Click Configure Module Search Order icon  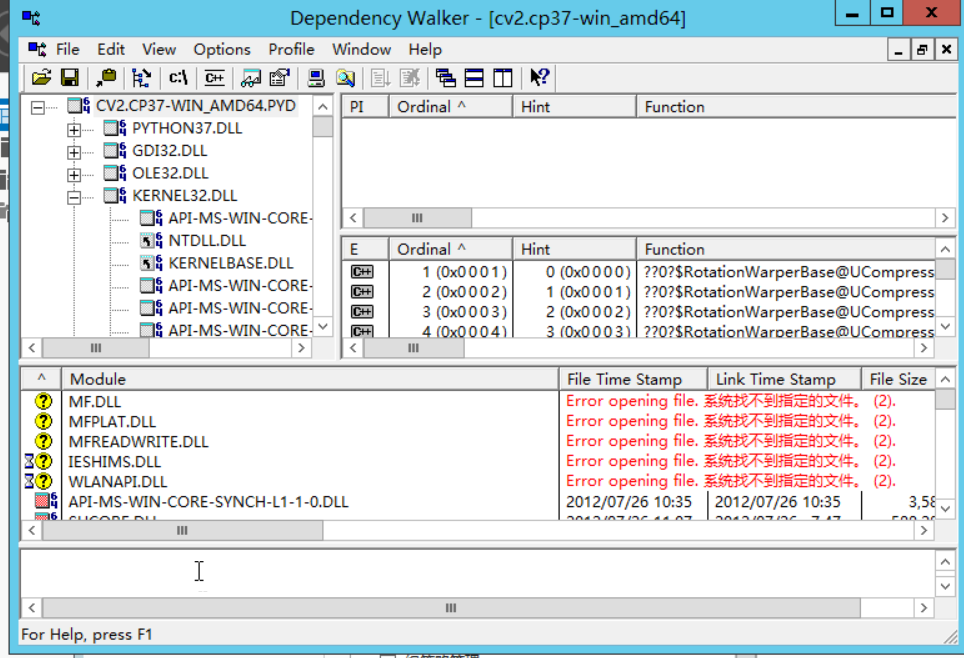[345, 77]
